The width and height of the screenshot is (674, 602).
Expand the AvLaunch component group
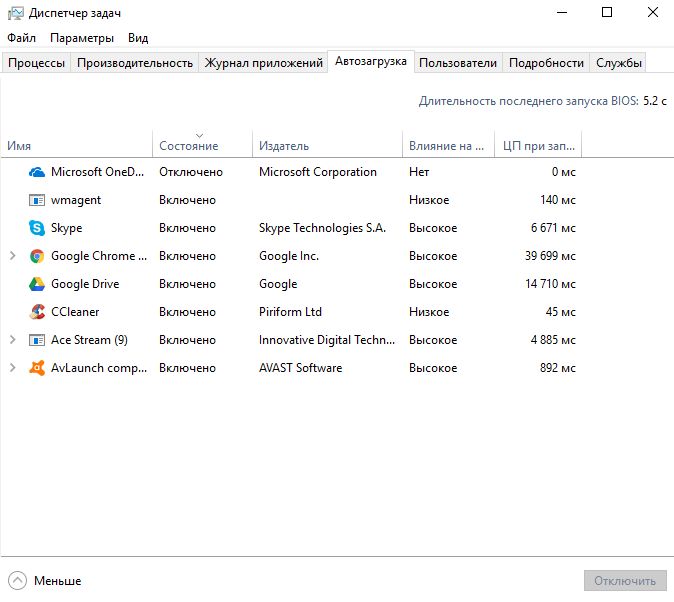[x=12, y=368]
